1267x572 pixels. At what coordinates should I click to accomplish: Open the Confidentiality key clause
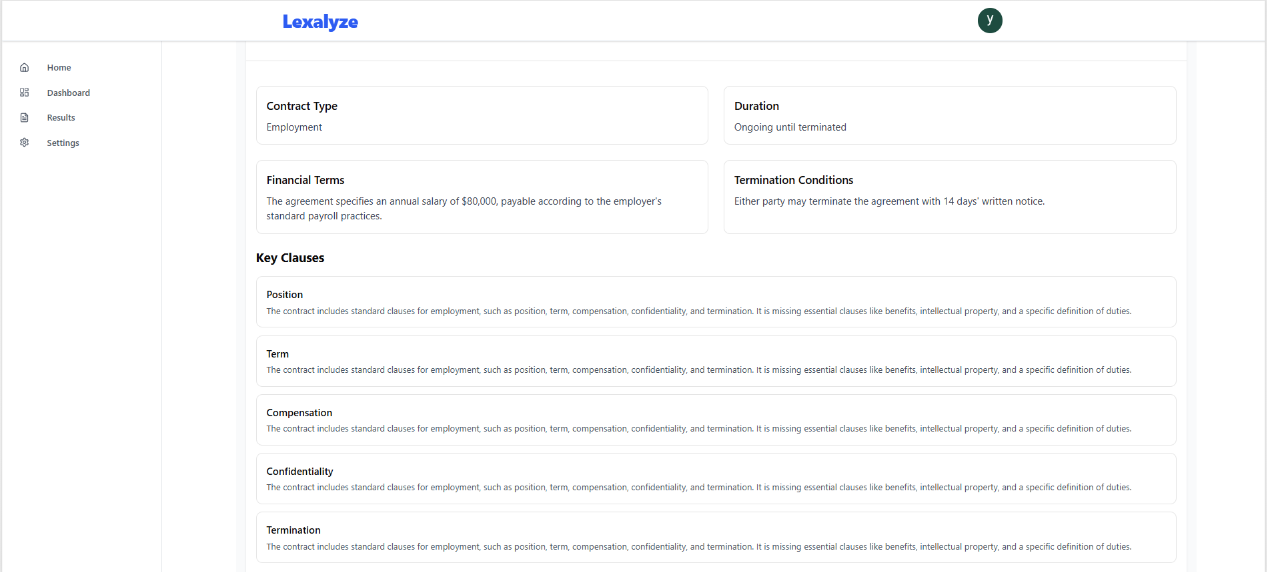click(715, 479)
